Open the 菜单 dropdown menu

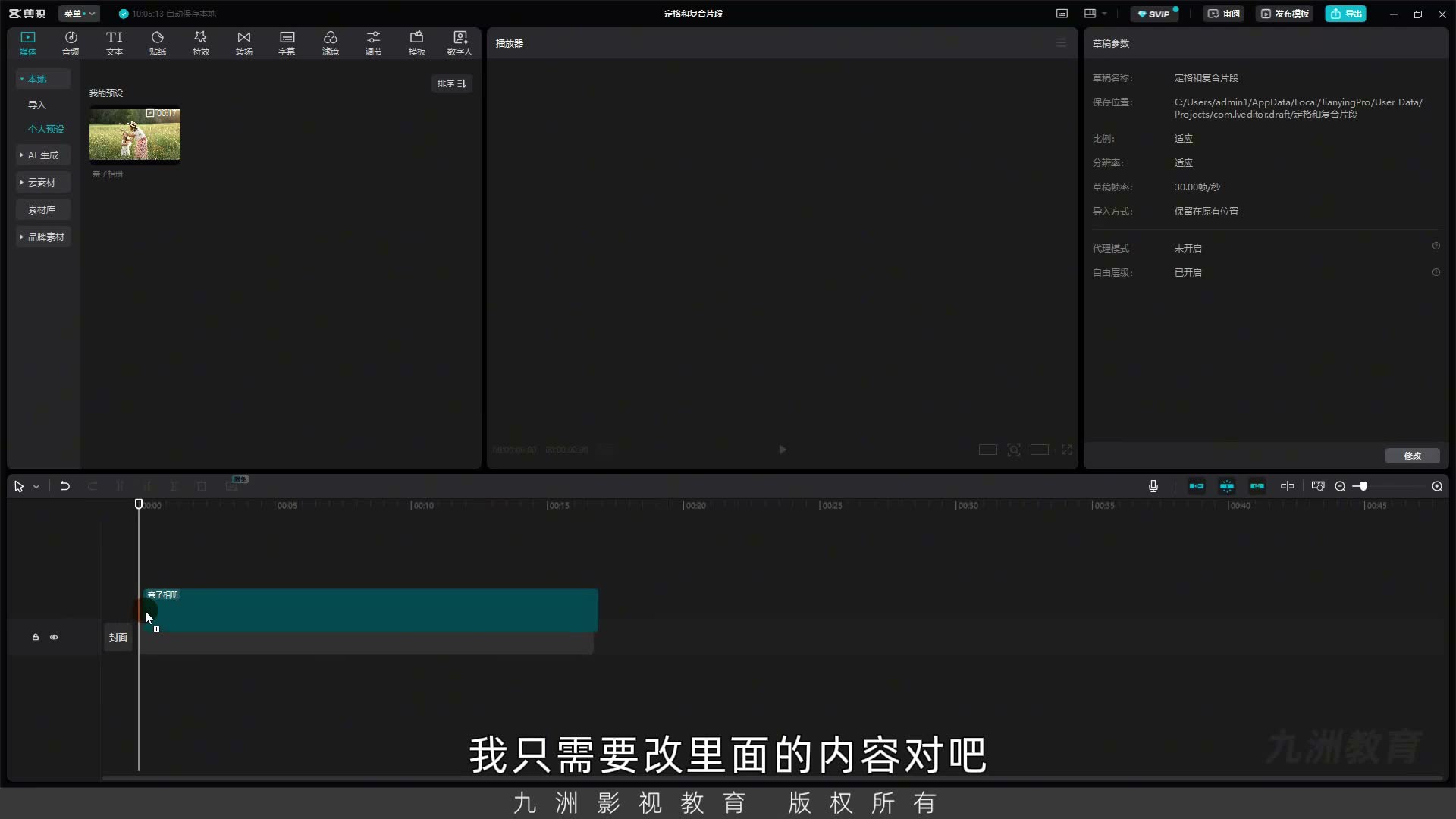pyautogui.click(x=79, y=14)
